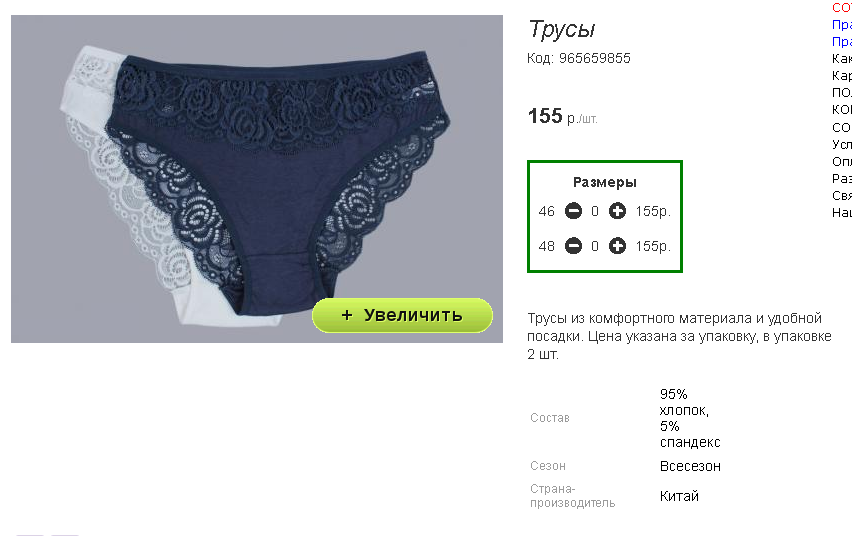Open the sidebar item starting with ПО
The height and width of the screenshot is (536, 852).
pyautogui.click(x=842, y=92)
